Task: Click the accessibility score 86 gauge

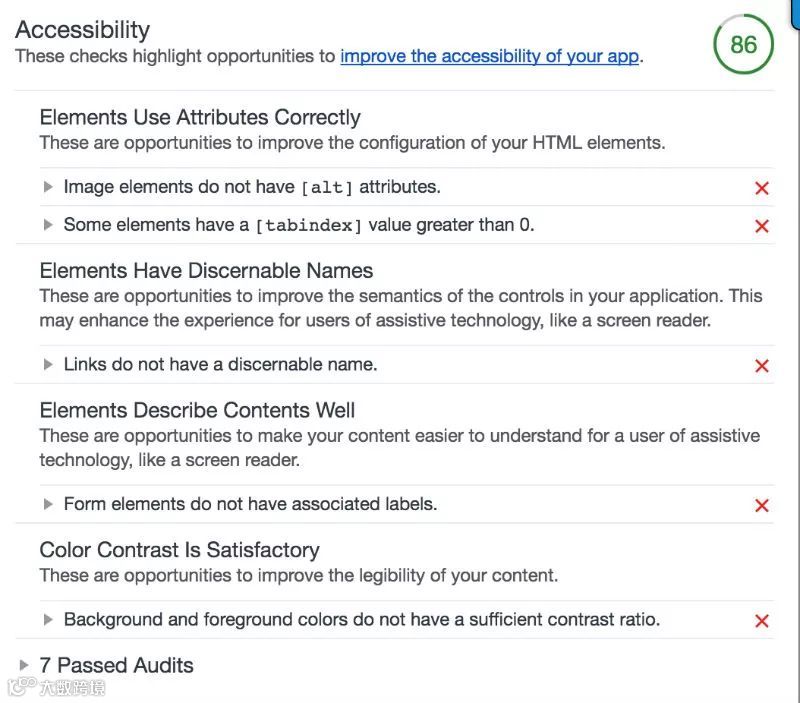Action: [743, 45]
